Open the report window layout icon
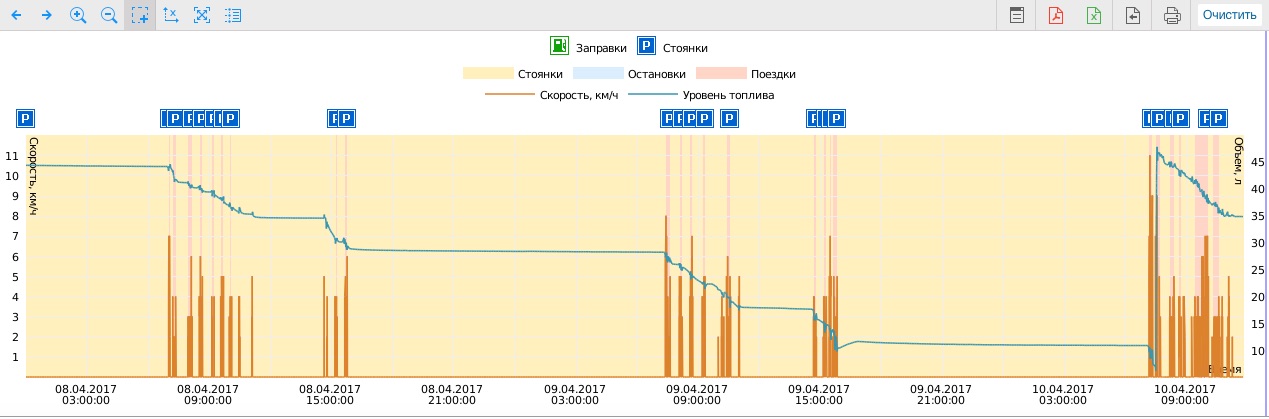The width and height of the screenshot is (1269, 419). click(x=1016, y=15)
